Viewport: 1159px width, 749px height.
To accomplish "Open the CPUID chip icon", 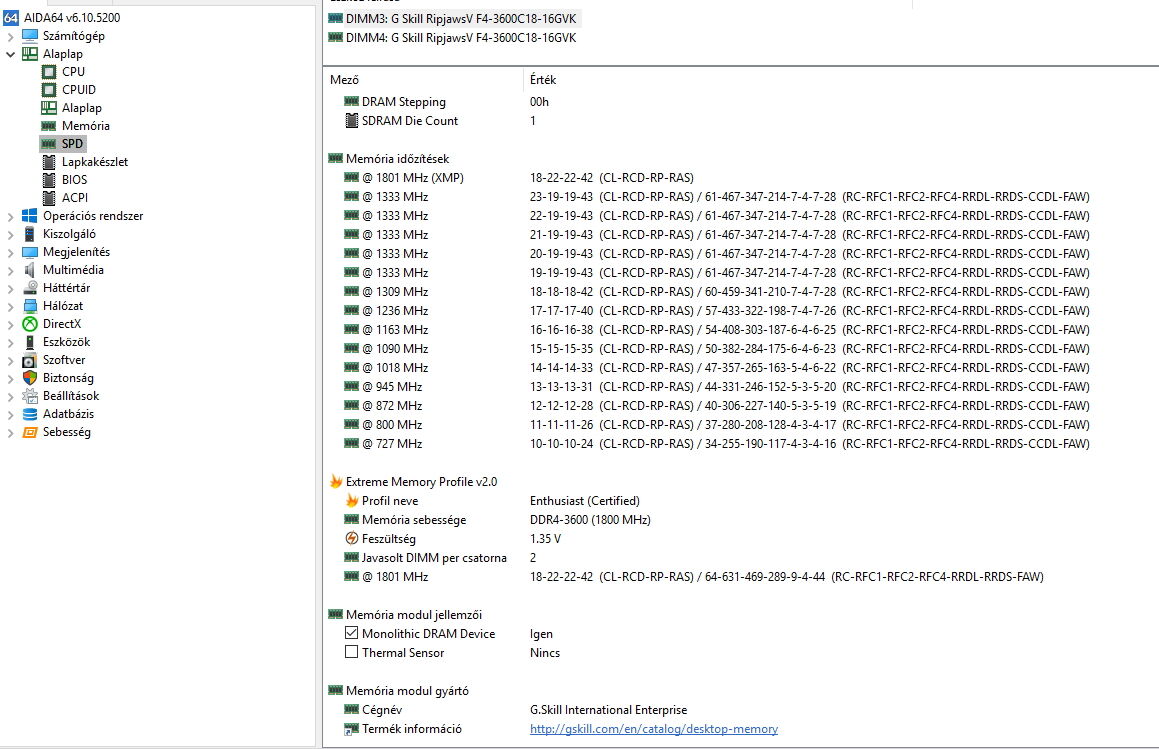I will [49, 89].
